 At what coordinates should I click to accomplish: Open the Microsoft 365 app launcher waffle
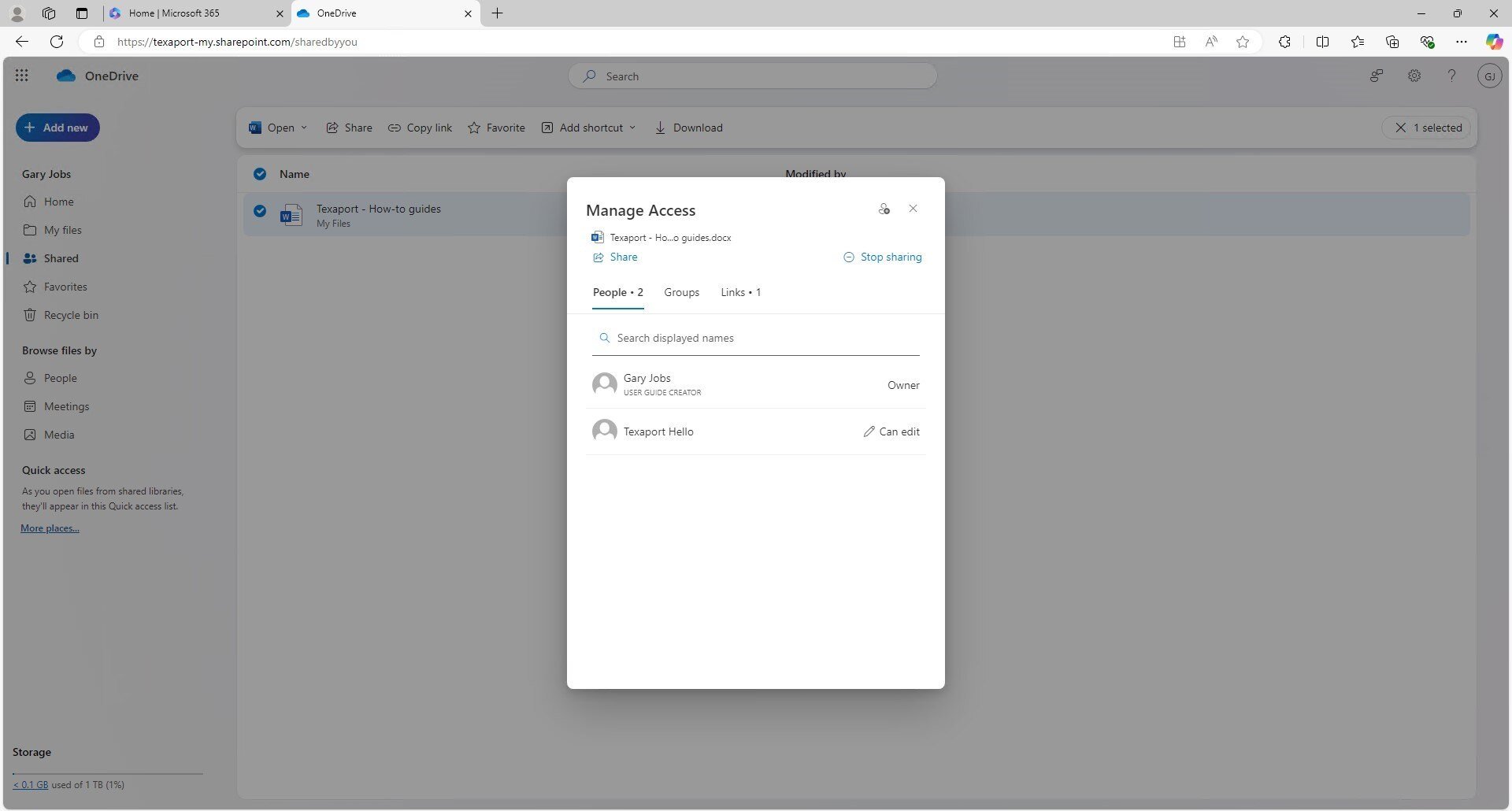[x=21, y=76]
